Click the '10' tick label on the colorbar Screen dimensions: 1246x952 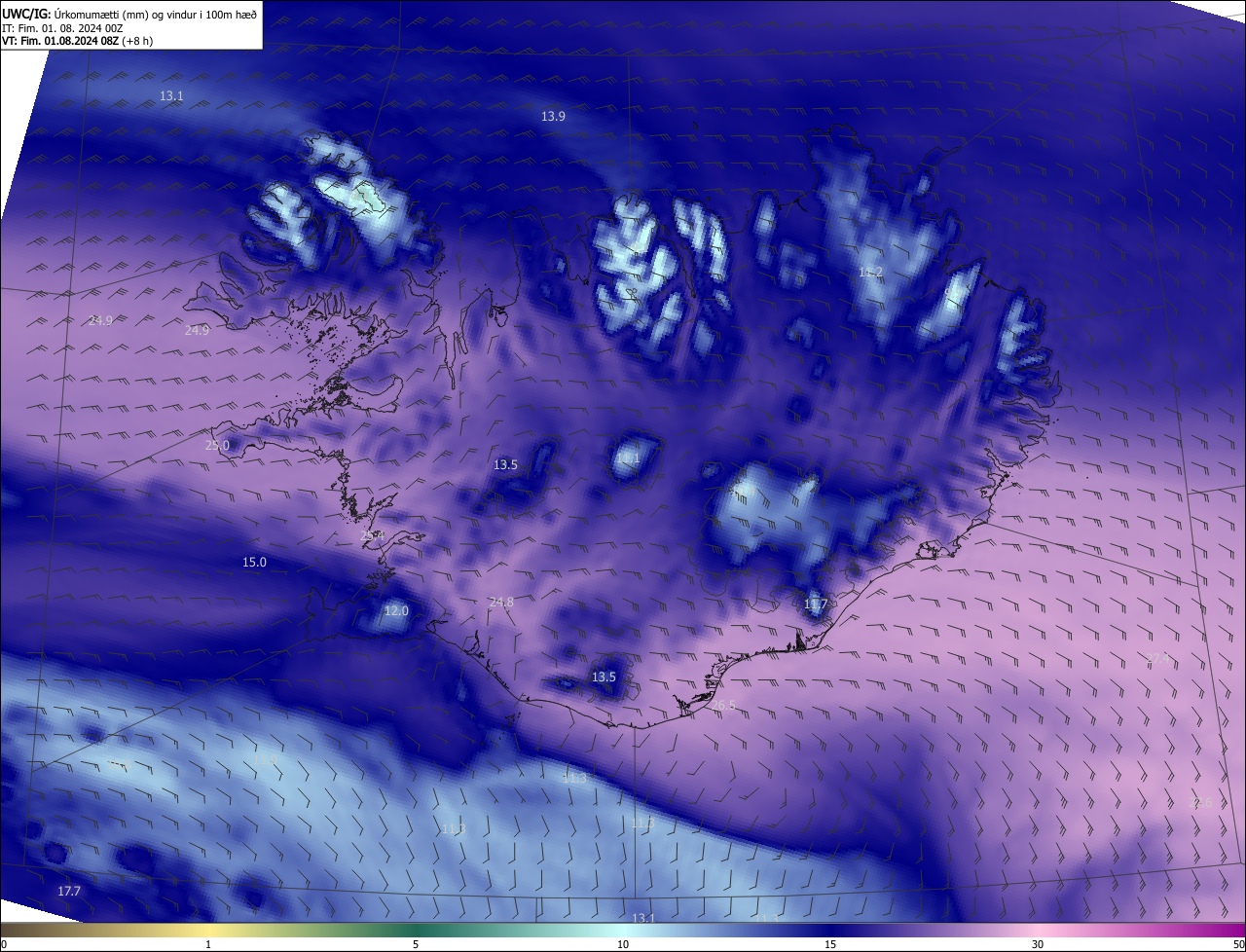pos(623,944)
